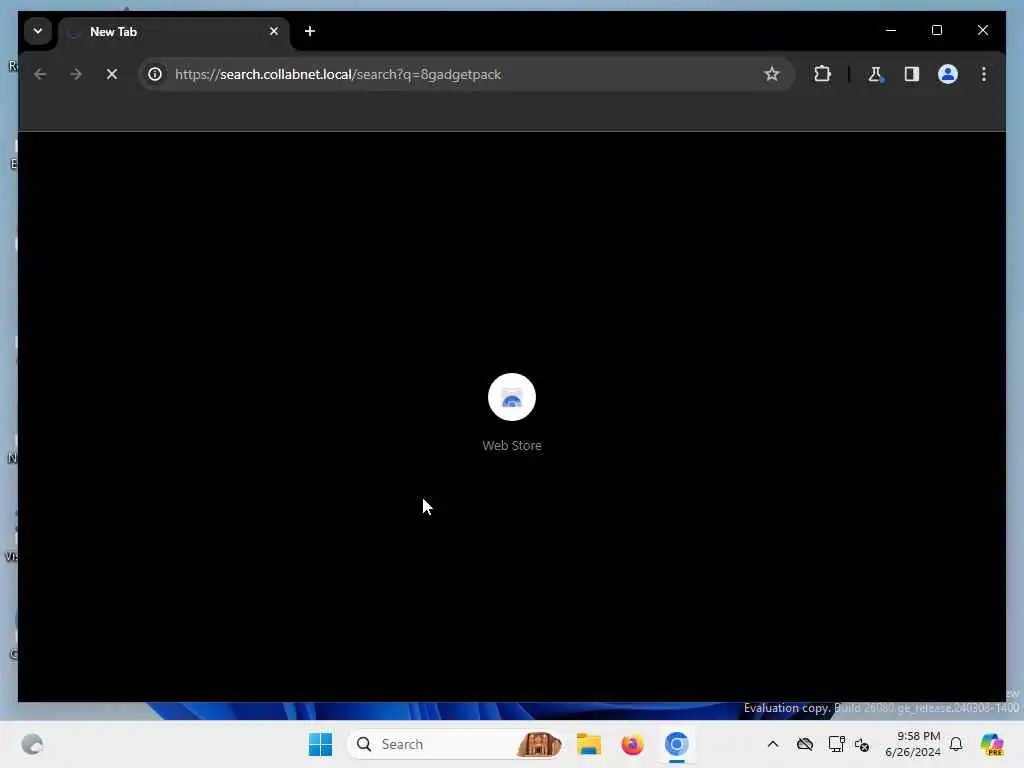This screenshot has width=1024, height=768.
Task: Launch Firefox from the taskbar
Action: [x=632, y=744]
